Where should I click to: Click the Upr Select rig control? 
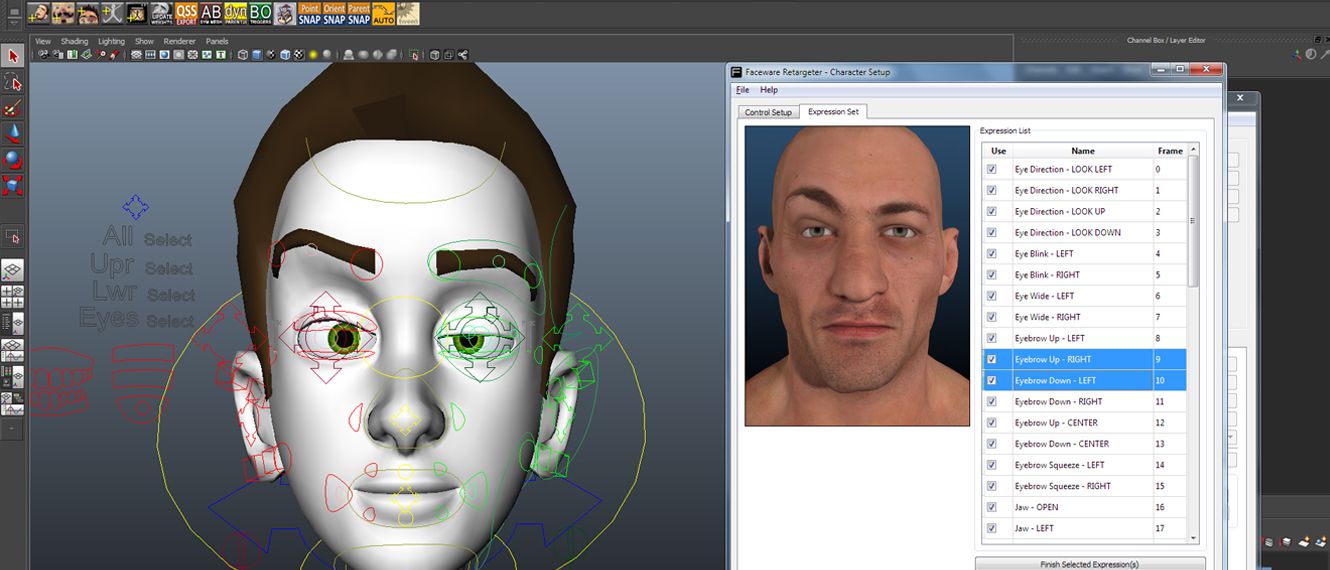142,266
